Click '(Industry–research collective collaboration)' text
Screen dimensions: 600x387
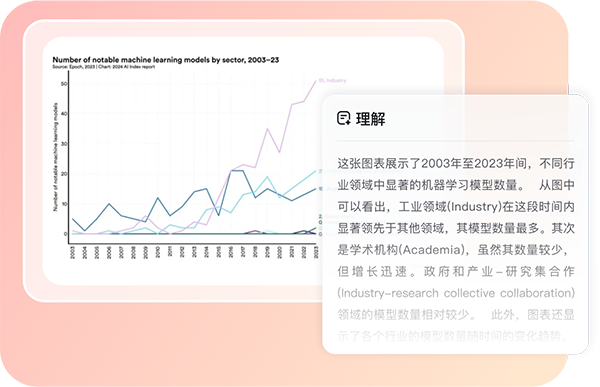click(x=456, y=293)
